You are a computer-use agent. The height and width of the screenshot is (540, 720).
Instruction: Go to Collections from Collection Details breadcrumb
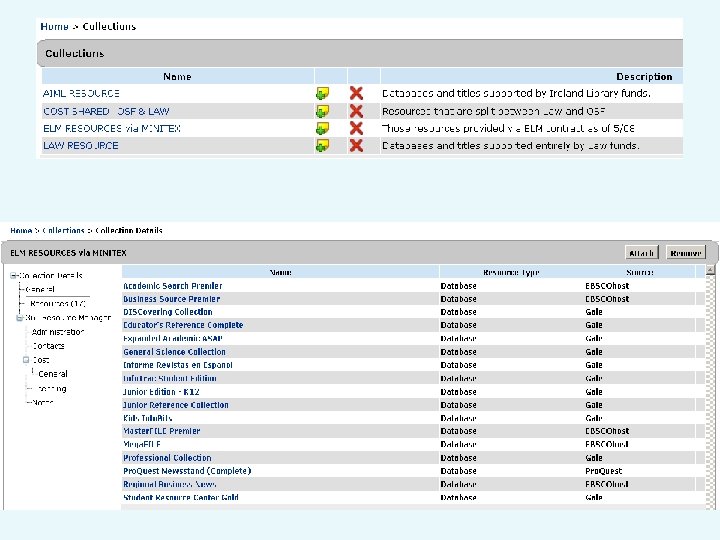63,231
